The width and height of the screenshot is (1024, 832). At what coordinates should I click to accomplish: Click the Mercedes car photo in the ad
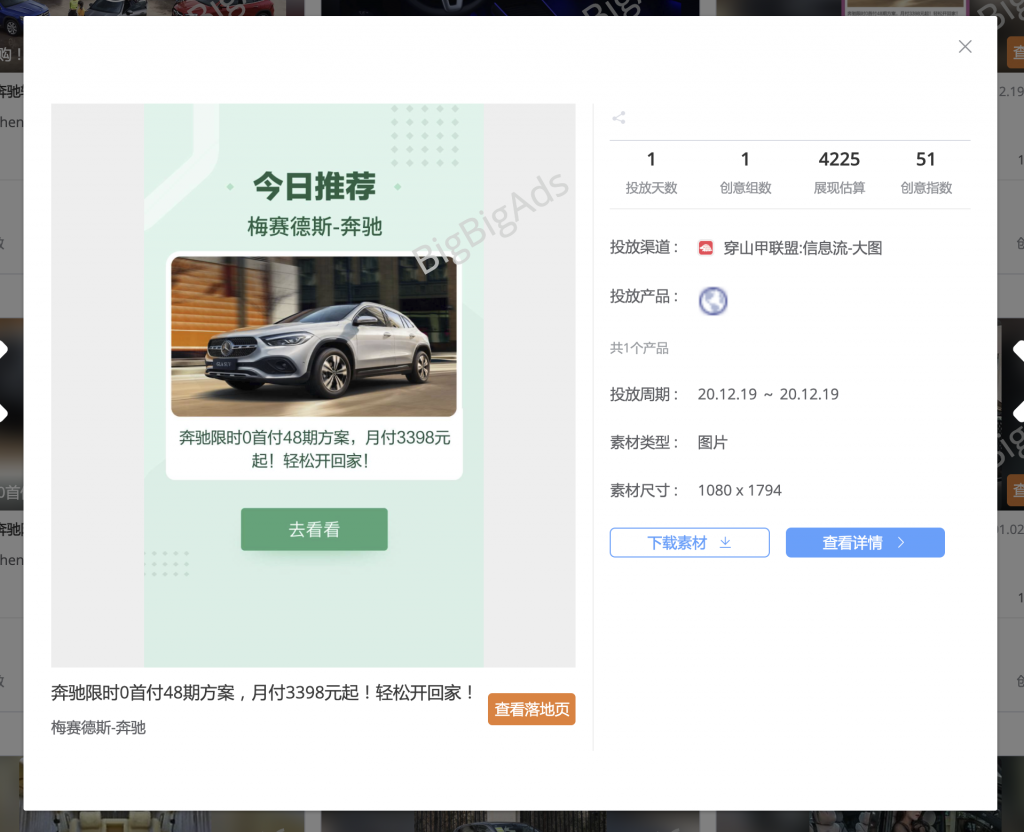(x=313, y=336)
